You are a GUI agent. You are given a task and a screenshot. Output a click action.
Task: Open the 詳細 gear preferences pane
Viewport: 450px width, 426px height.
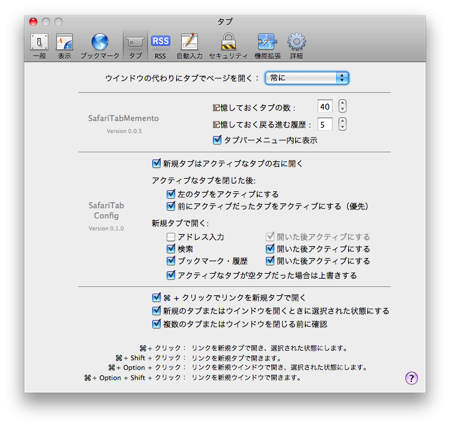click(296, 46)
